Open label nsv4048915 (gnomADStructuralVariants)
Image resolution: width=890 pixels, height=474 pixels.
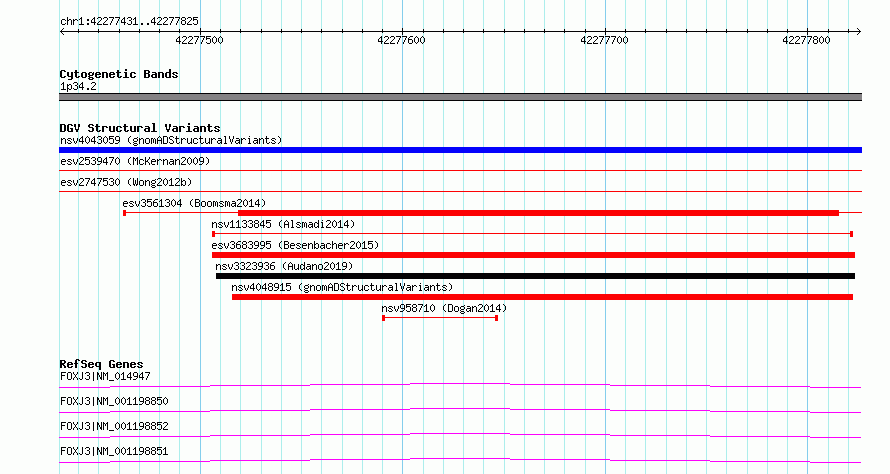[x=342, y=287]
